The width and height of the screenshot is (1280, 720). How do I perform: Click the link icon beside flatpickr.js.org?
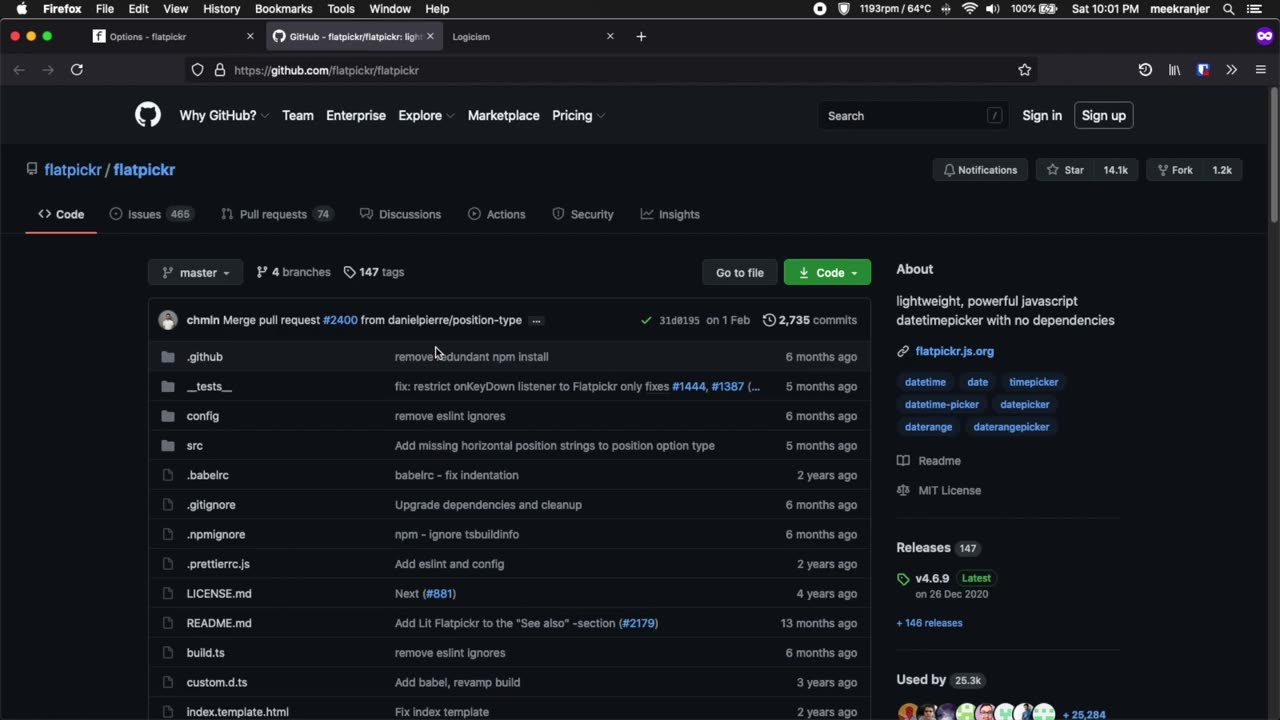tap(903, 352)
